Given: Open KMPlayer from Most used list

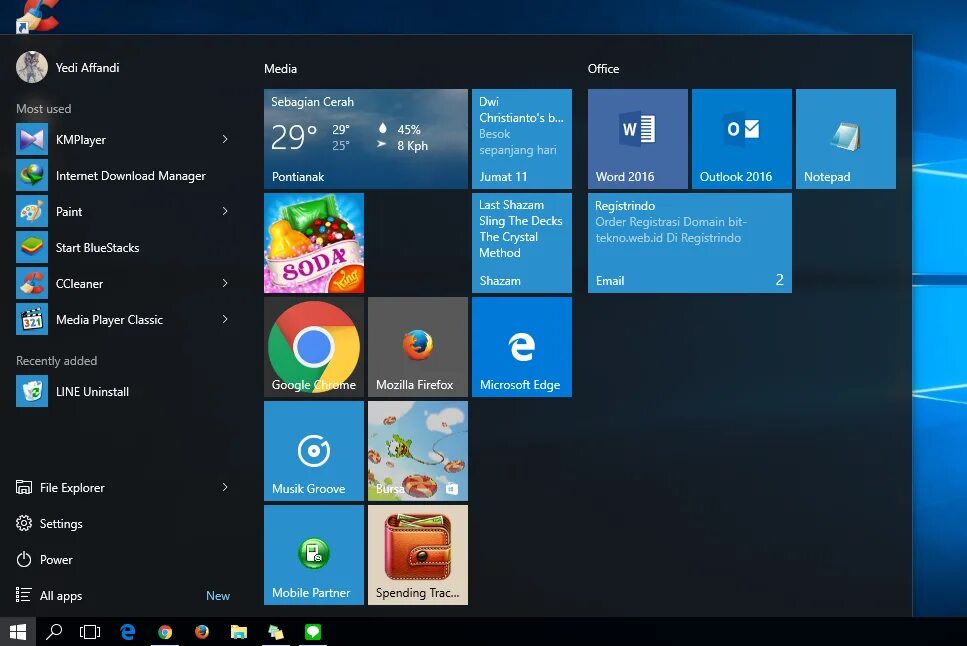Looking at the screenshot, I should tap(123, 139).
